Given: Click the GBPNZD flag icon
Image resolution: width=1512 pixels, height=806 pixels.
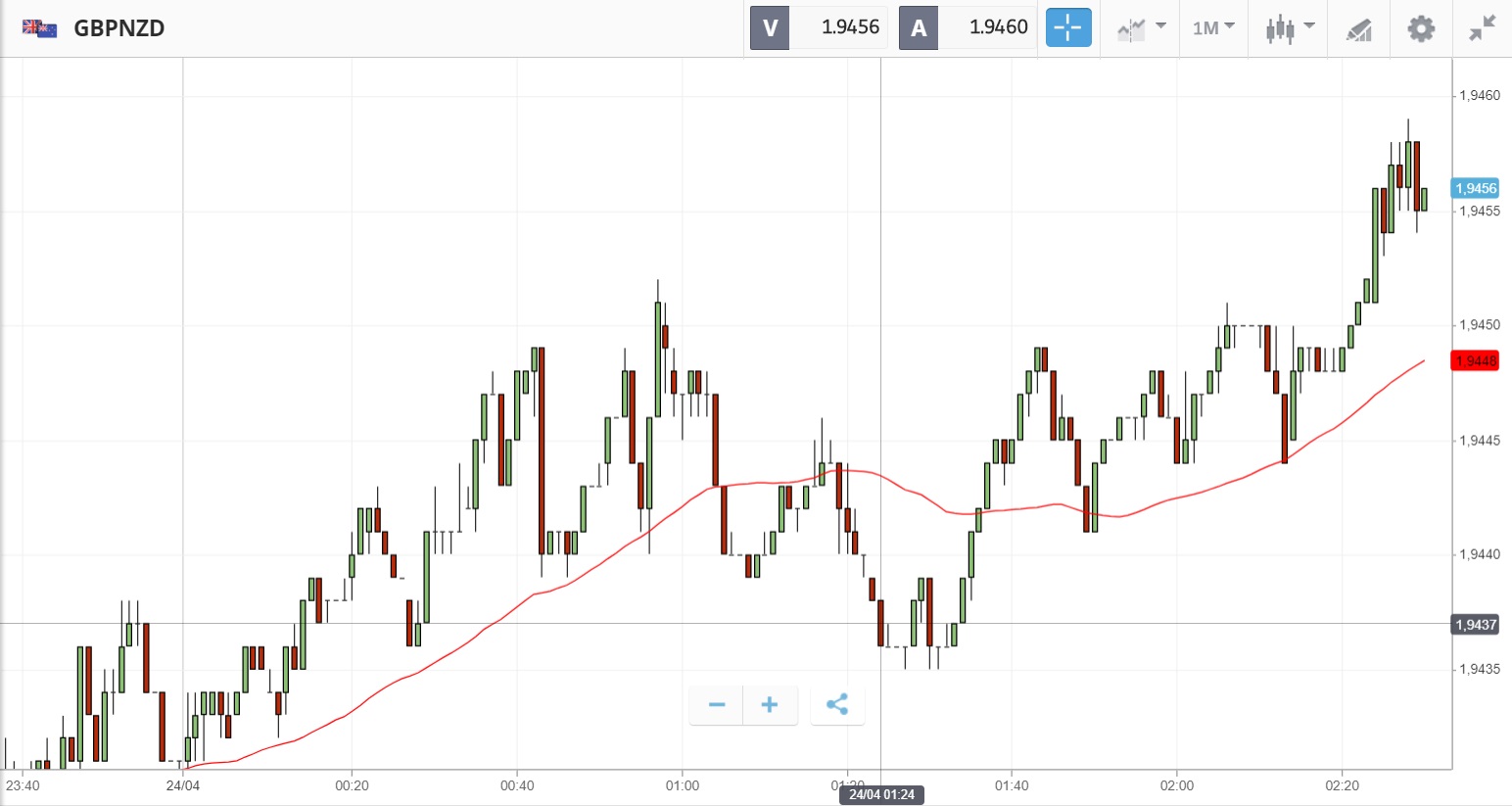Looking at the screenshot, I should coord(40,27).
